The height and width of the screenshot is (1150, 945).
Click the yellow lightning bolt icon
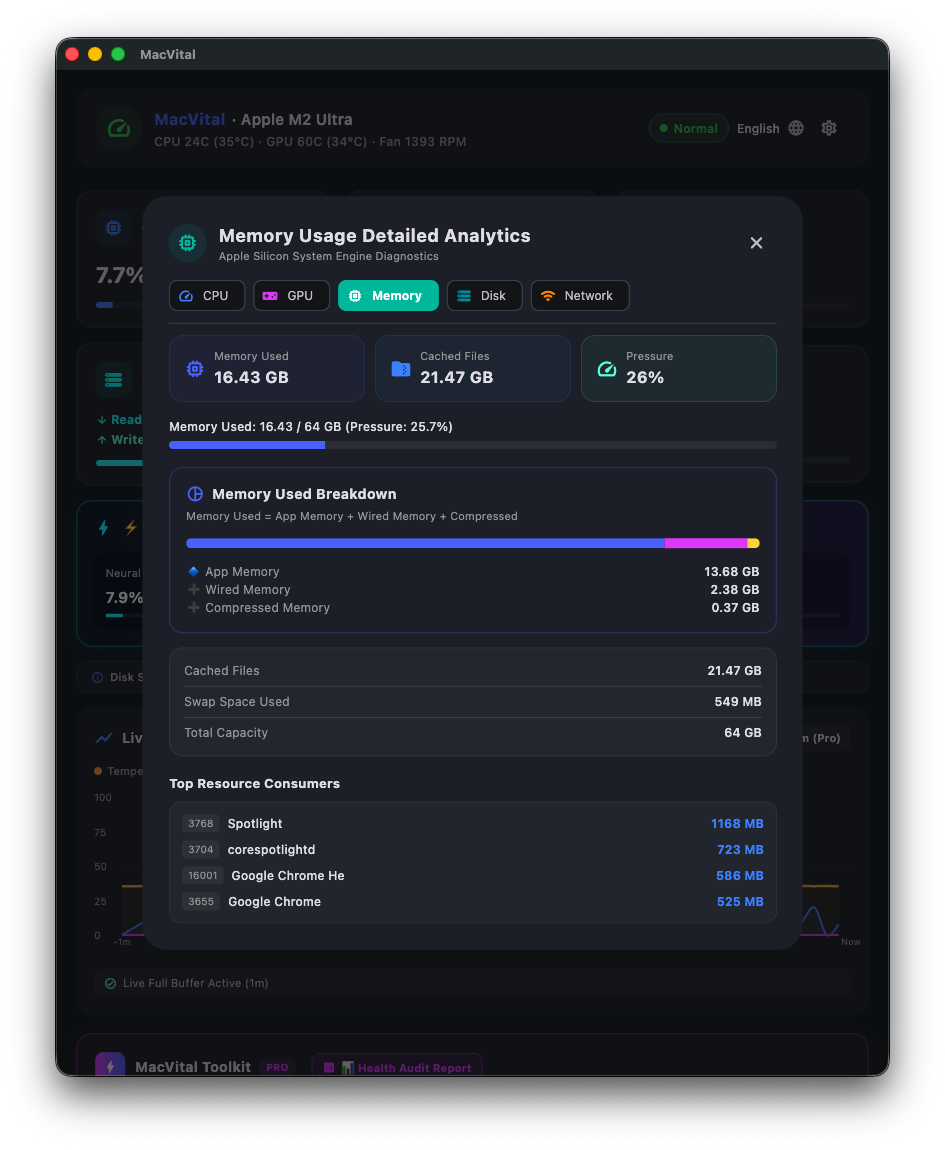pyautogui.click(x=131, y=527)
